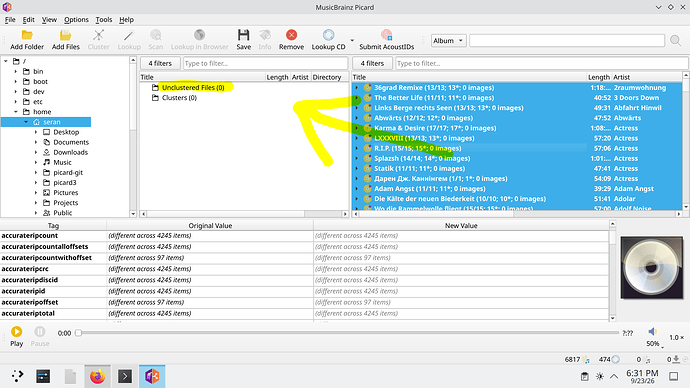Click the Info toolbar icon
Screen dimensions: 690x388
[x=264, y=35]
